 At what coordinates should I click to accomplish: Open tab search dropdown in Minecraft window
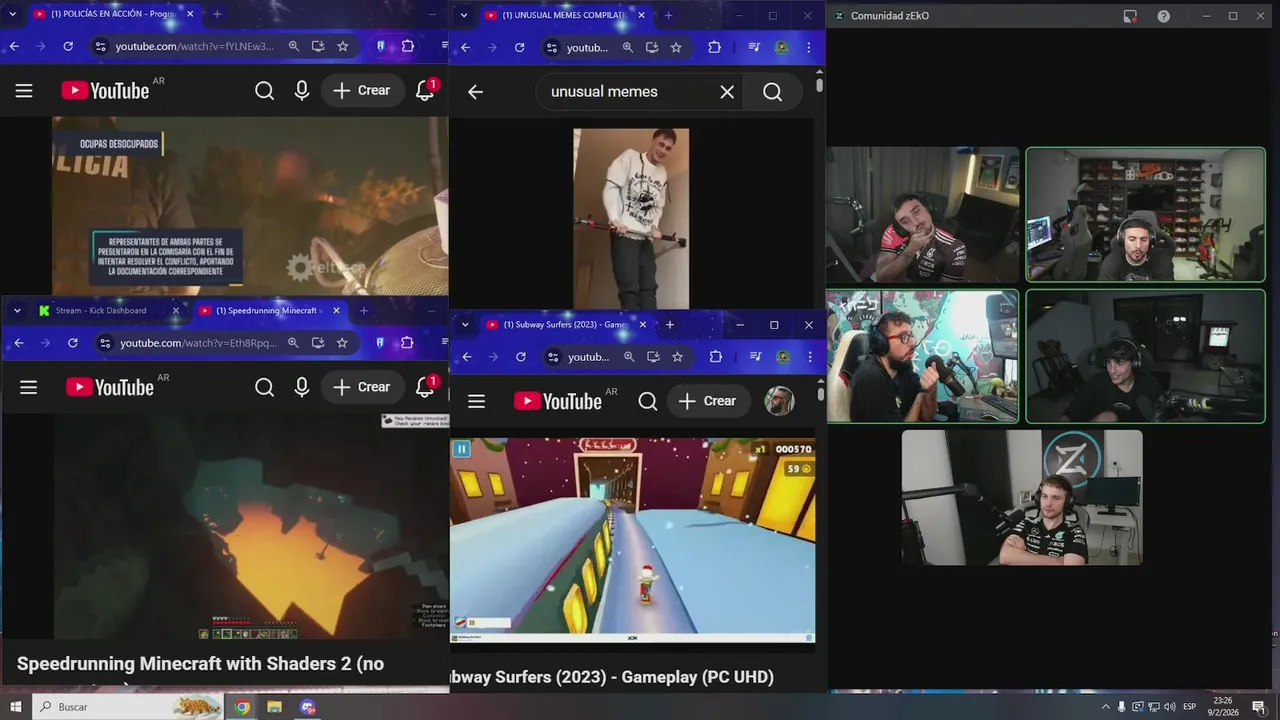click(x=17, y=311)
